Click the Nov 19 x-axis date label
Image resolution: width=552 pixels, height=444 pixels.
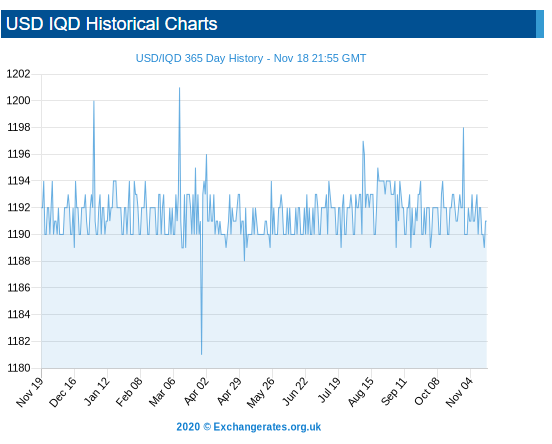[30, 392]
